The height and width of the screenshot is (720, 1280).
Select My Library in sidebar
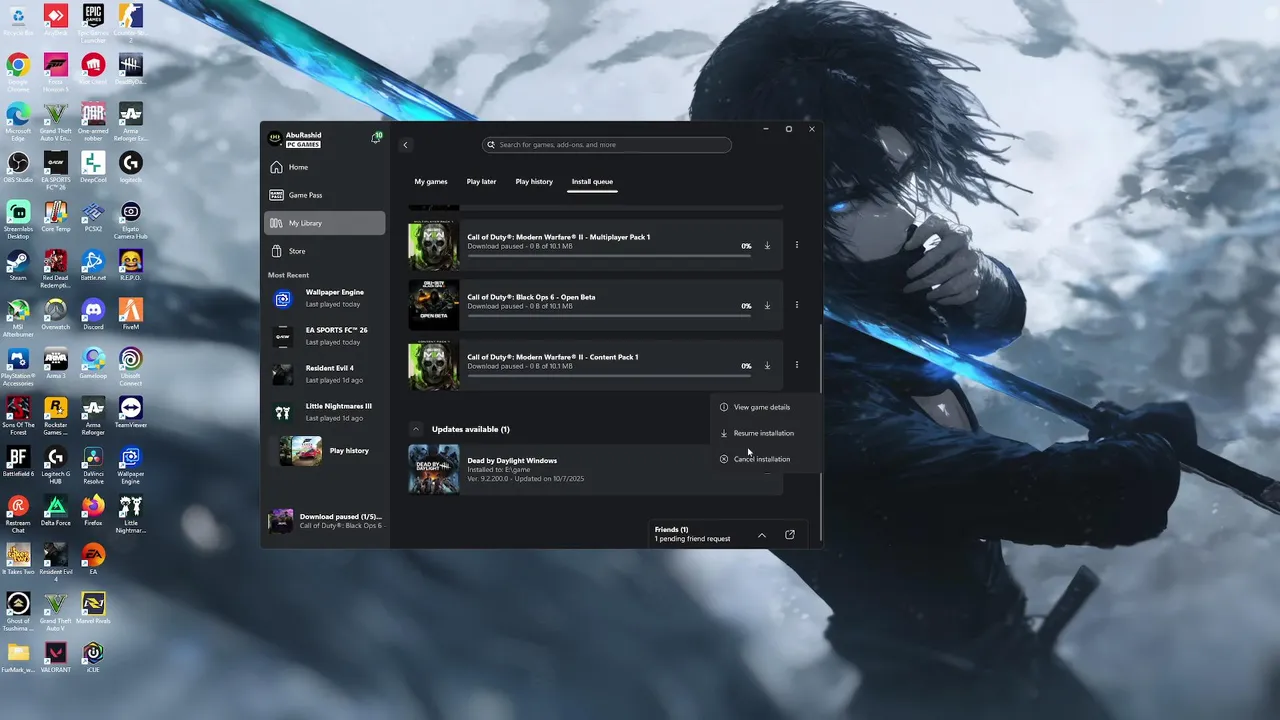point(324,223)
